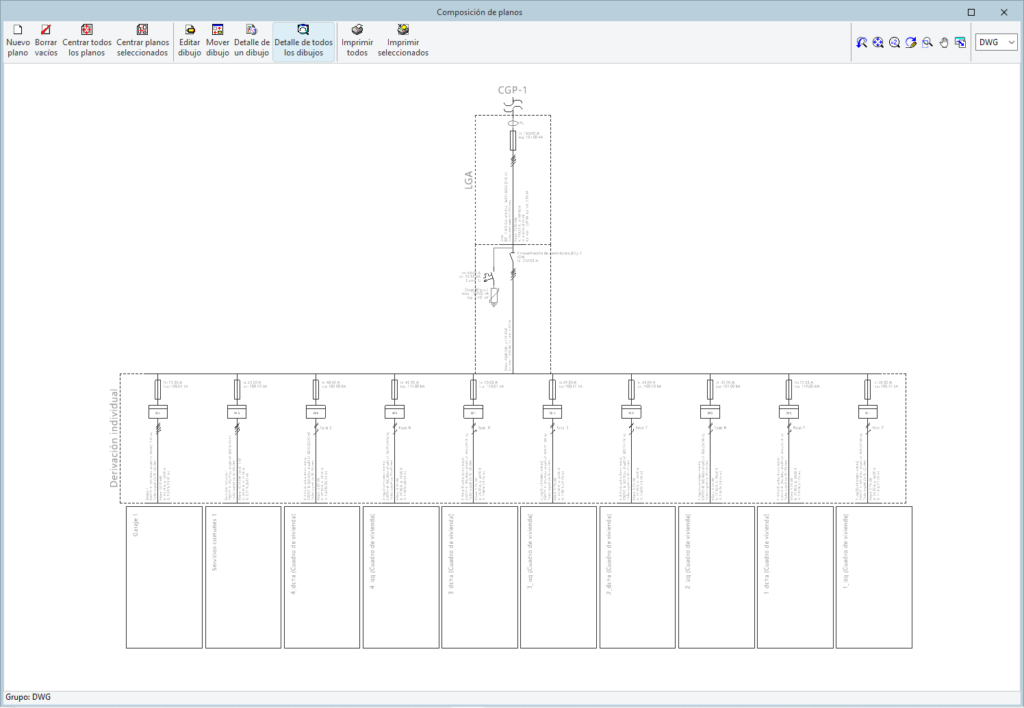The height and width of the screenshot is (708, 1024).
Task: Click the window switch icon beside pan
Action: tap(960, 42)
